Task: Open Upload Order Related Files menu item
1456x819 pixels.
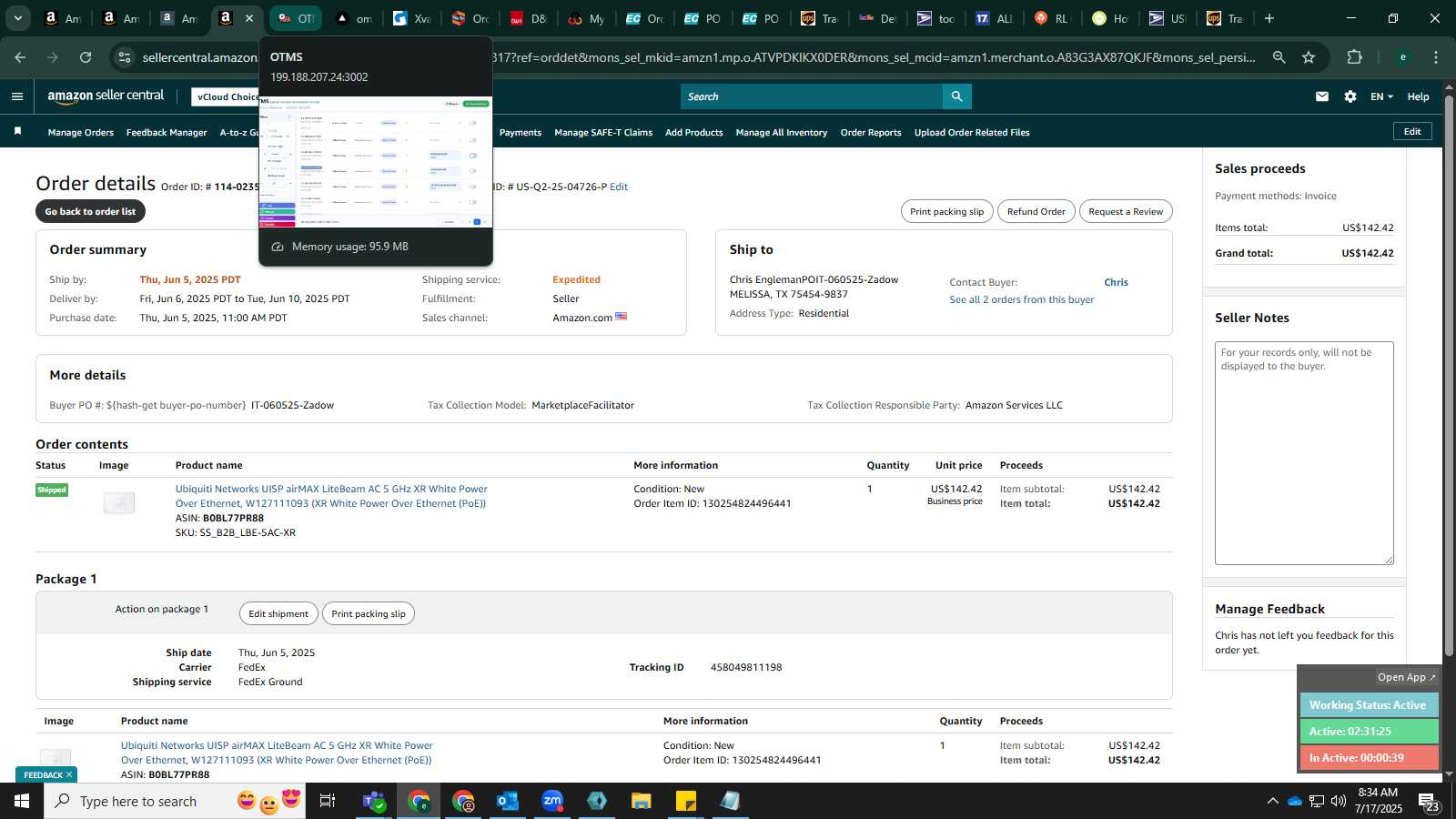Action: [x=972, y=132]
